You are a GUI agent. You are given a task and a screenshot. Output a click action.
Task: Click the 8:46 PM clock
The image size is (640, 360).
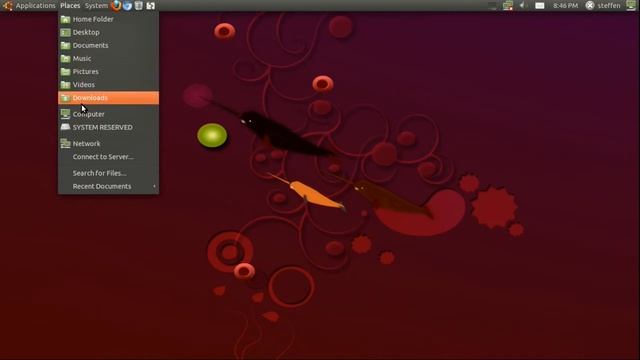tap(565, 5)
